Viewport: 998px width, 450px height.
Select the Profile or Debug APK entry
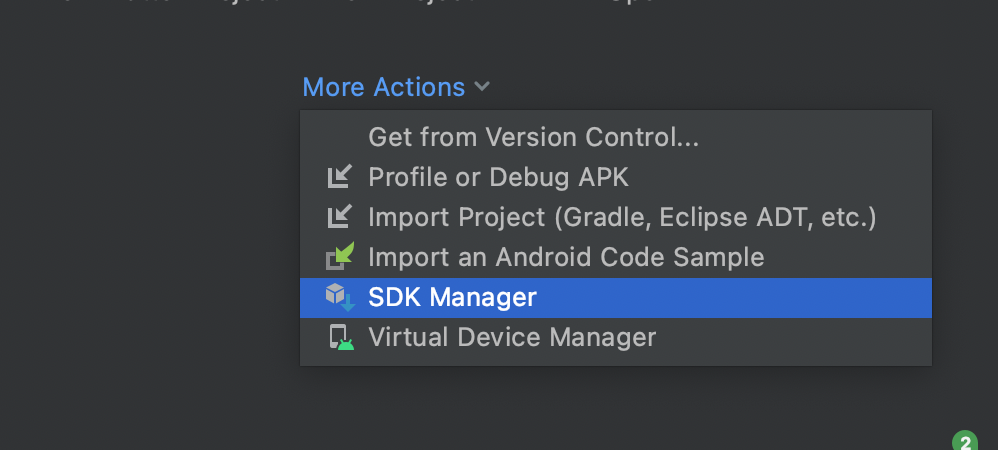point(615,177)
